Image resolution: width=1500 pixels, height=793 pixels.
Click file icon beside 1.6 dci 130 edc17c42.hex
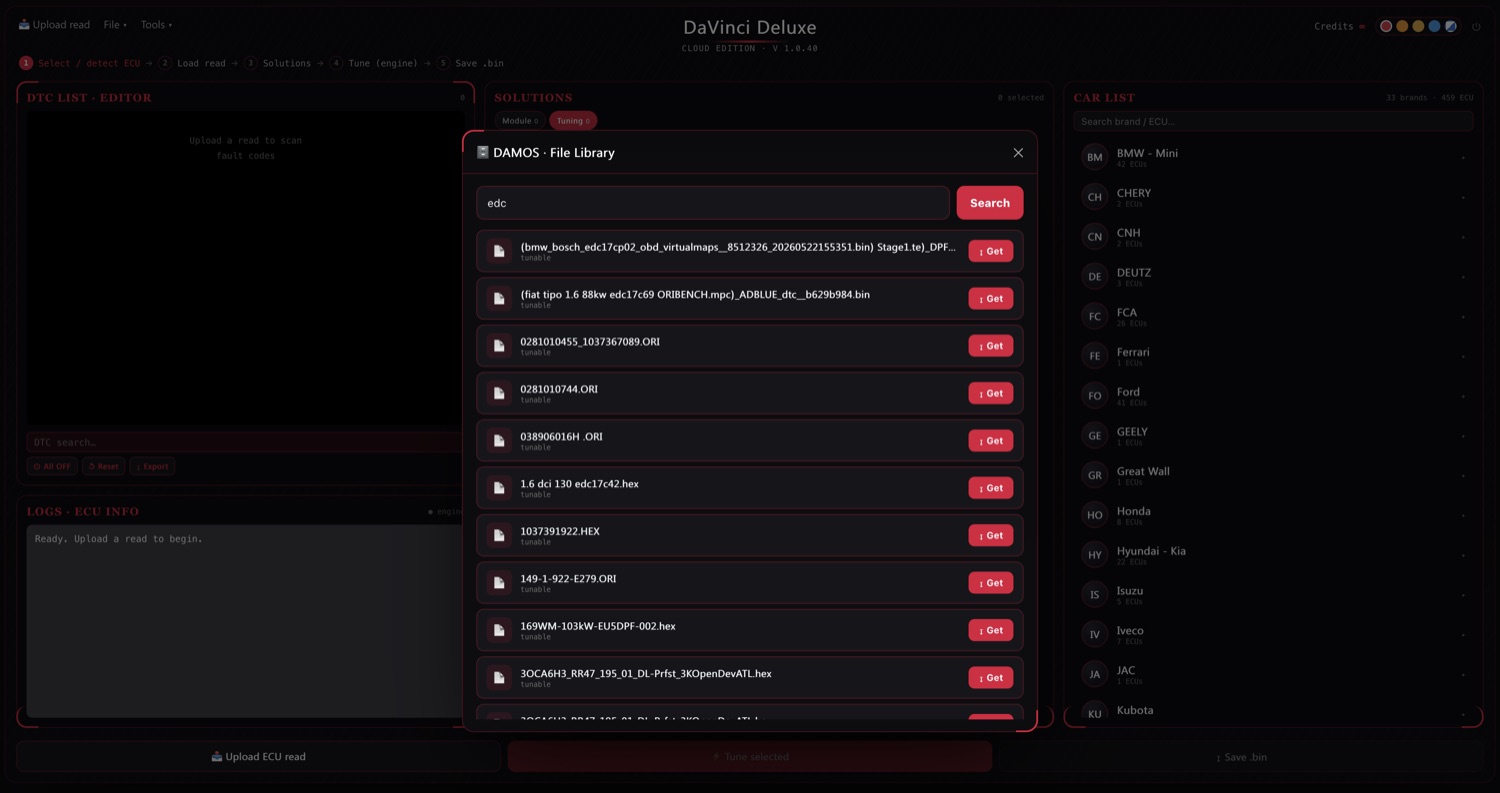tap(499, 488)
